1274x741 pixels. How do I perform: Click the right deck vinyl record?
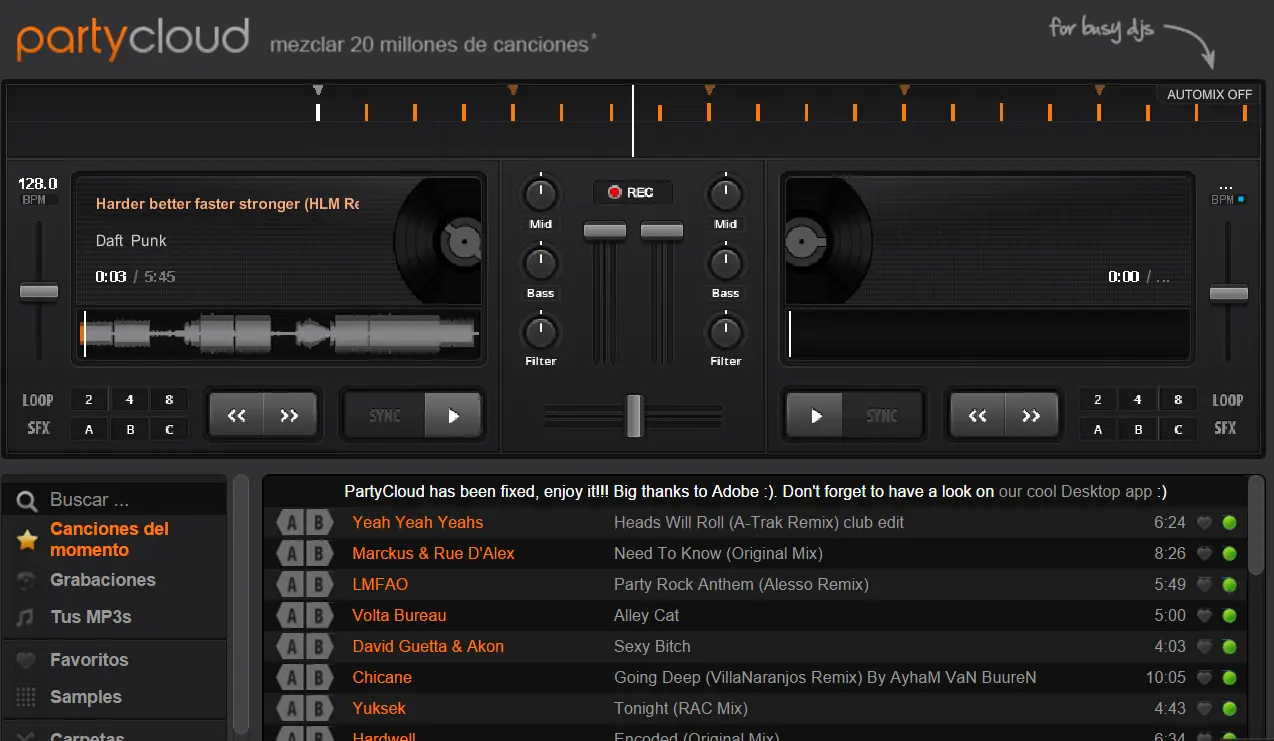(x=827, y=240)
